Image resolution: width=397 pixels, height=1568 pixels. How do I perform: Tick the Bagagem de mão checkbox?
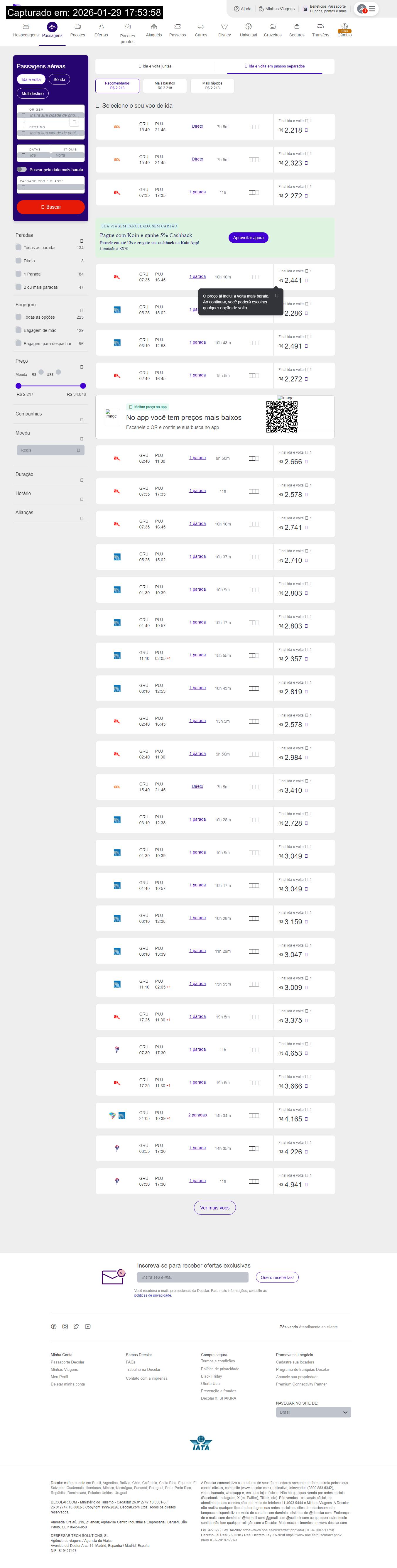pos(18,330)
